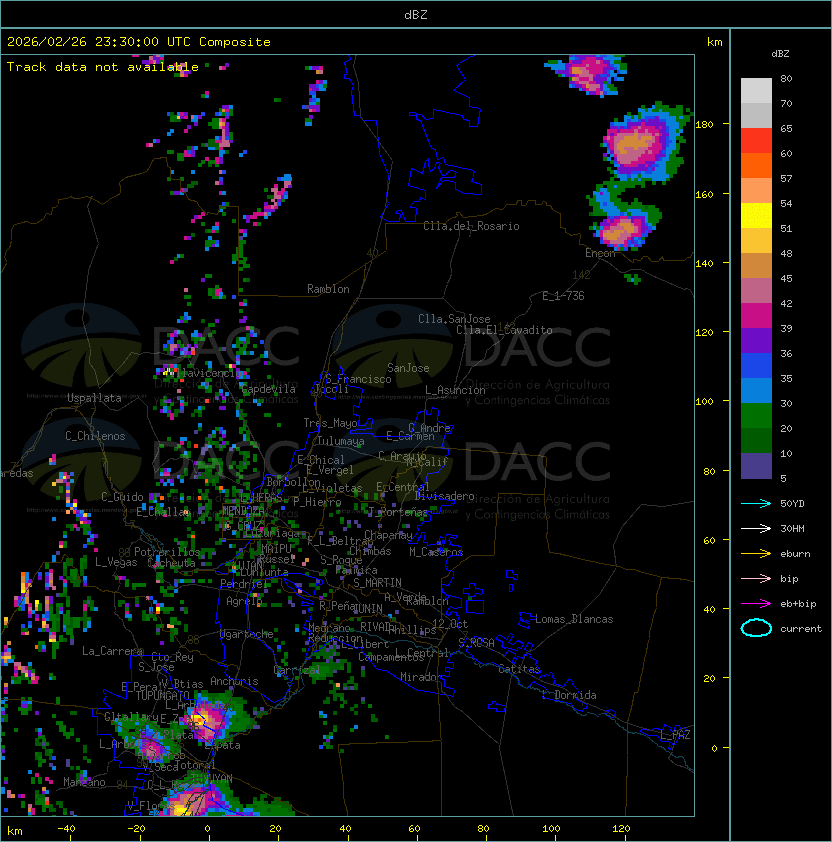Click the S_MARTIN place label

(x=377, y=583)
